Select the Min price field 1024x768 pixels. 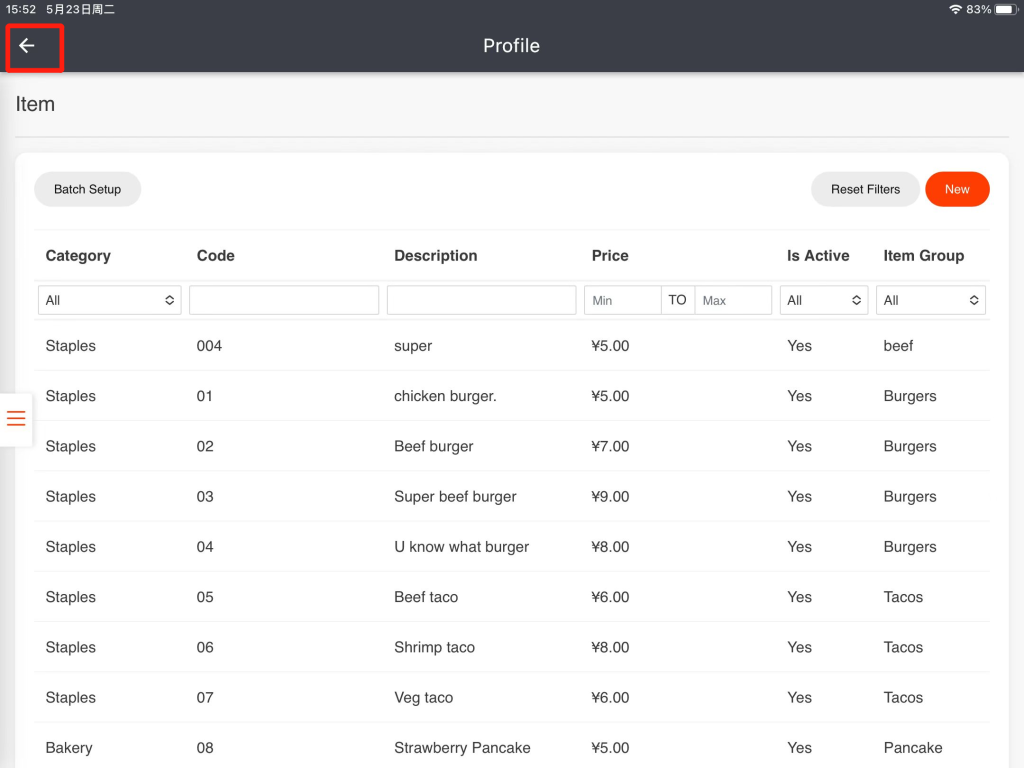(622, 300)
